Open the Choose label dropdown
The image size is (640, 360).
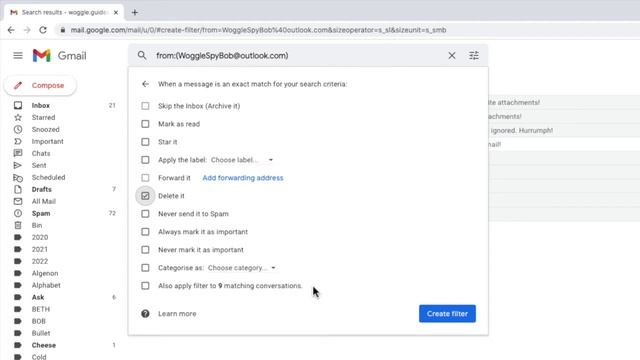(x=242, y=160)
